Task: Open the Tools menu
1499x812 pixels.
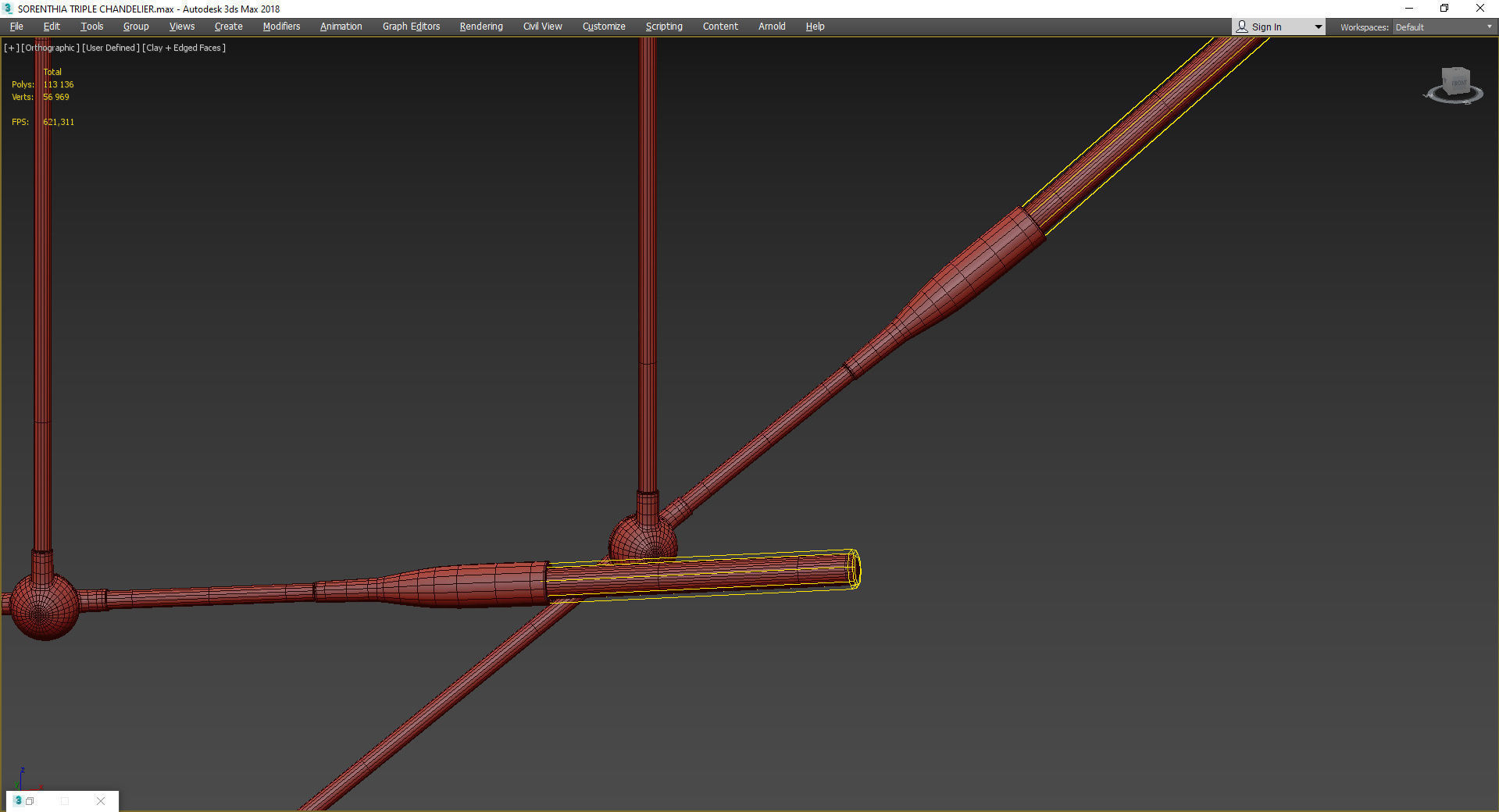Action: (x=91, y=27)
